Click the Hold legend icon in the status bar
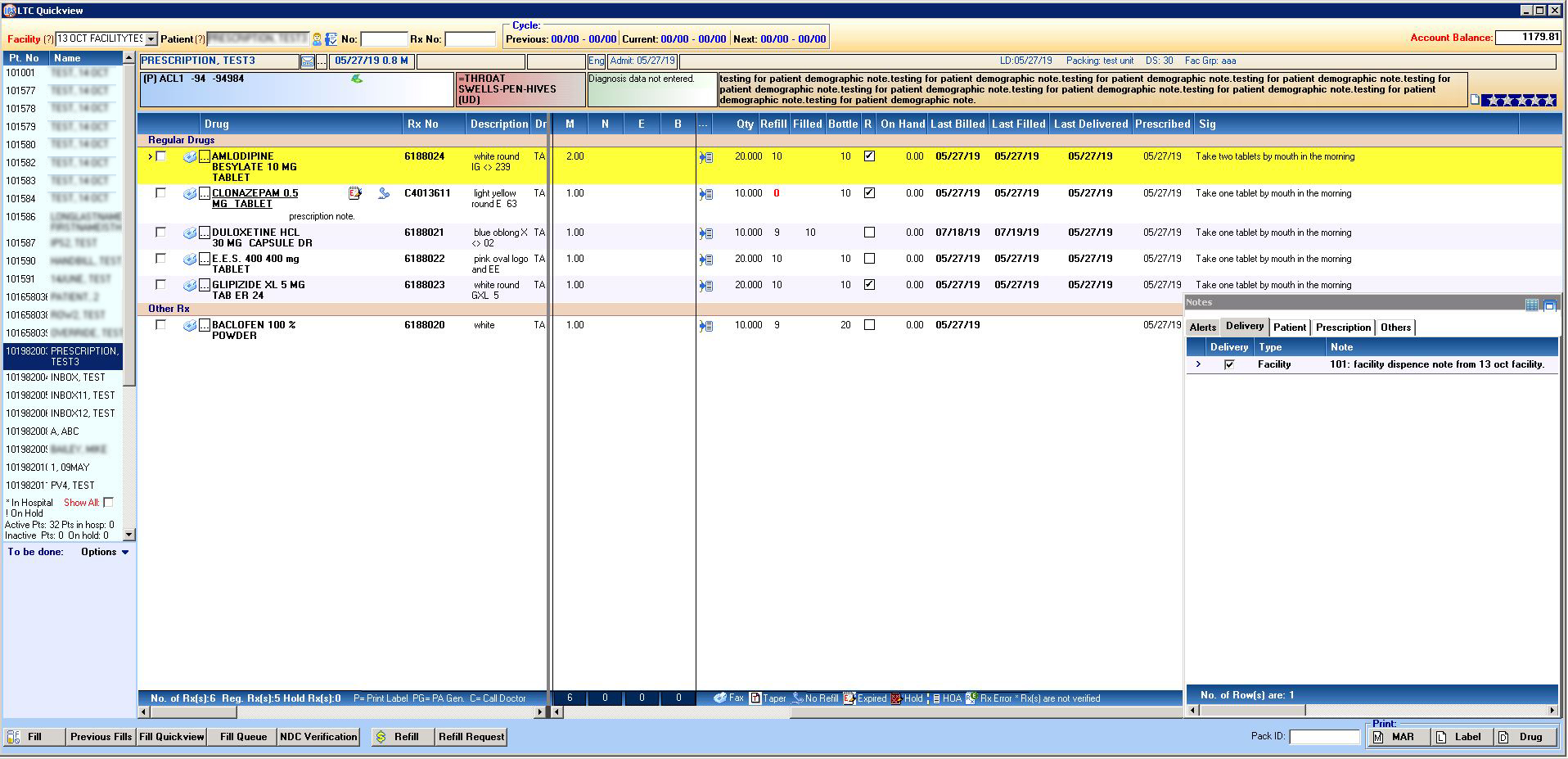1568x759 pixels. coord(896,698)
